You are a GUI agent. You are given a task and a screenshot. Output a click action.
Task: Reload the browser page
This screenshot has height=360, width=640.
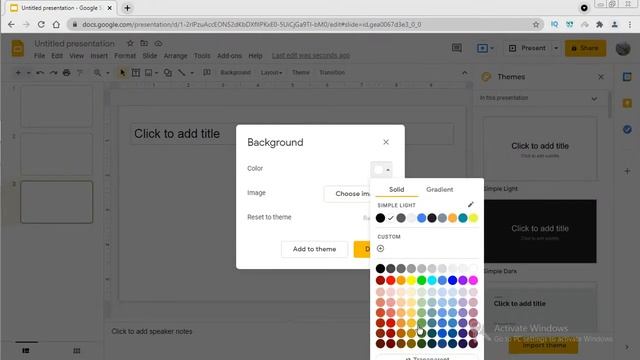coord(41,24)
